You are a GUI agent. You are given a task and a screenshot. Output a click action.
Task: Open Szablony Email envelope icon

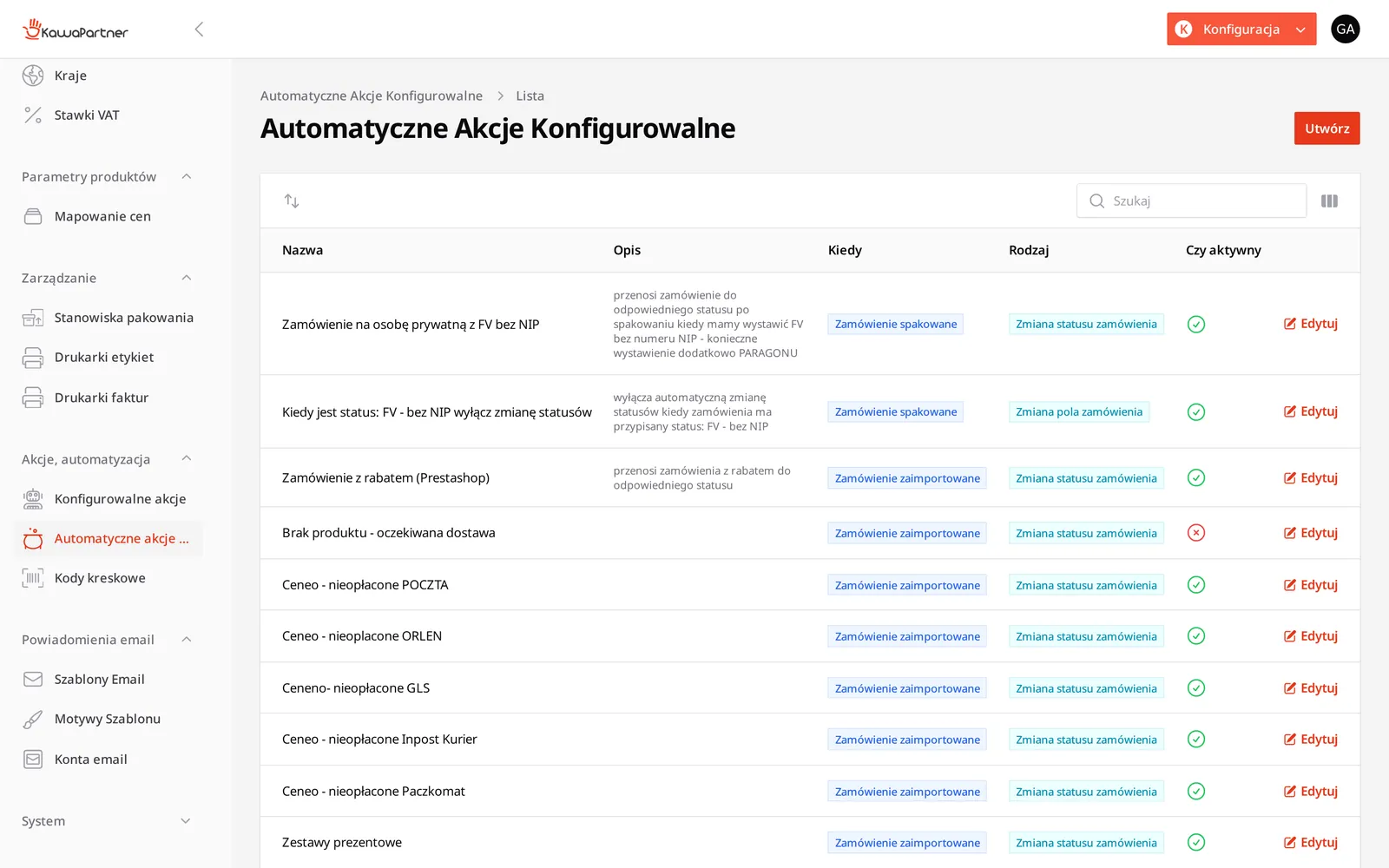[33, 680]
